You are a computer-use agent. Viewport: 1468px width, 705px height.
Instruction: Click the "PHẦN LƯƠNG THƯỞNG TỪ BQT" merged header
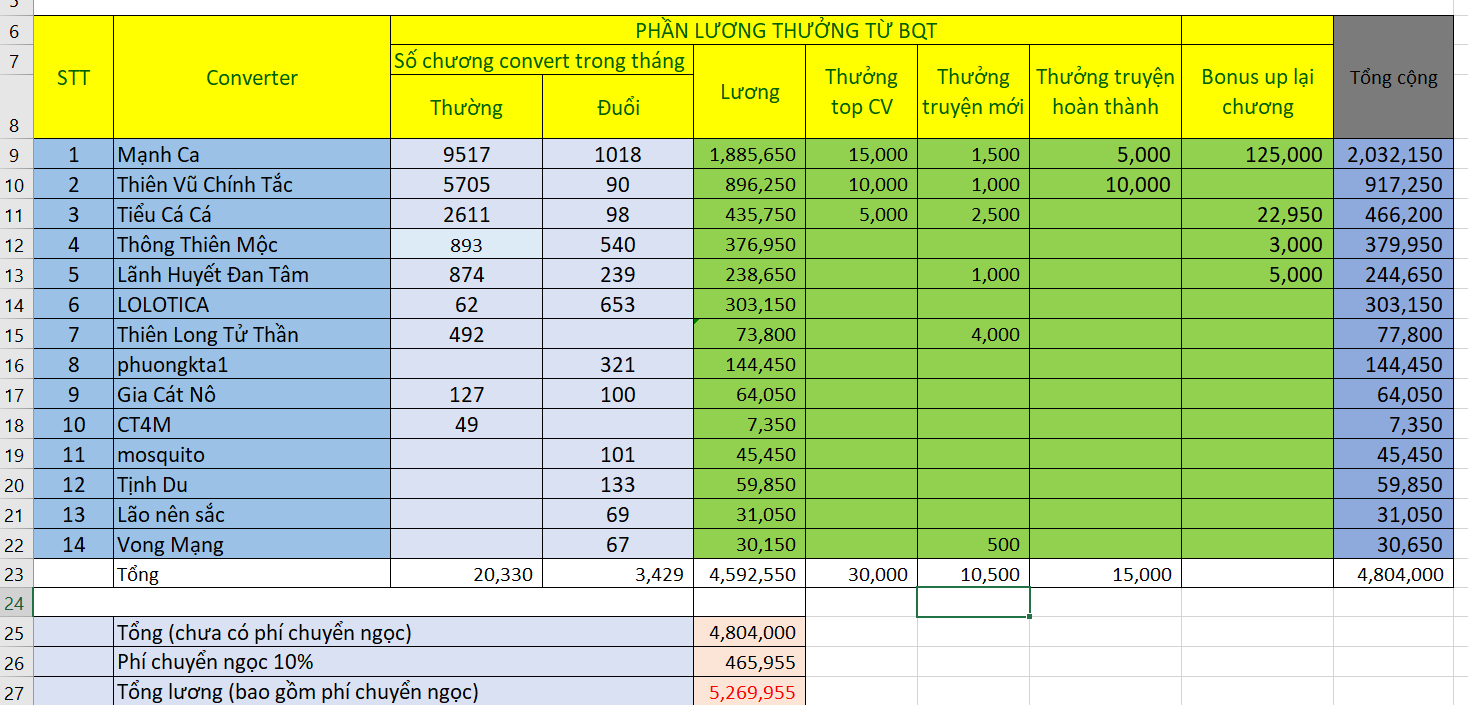coord(785,30)
